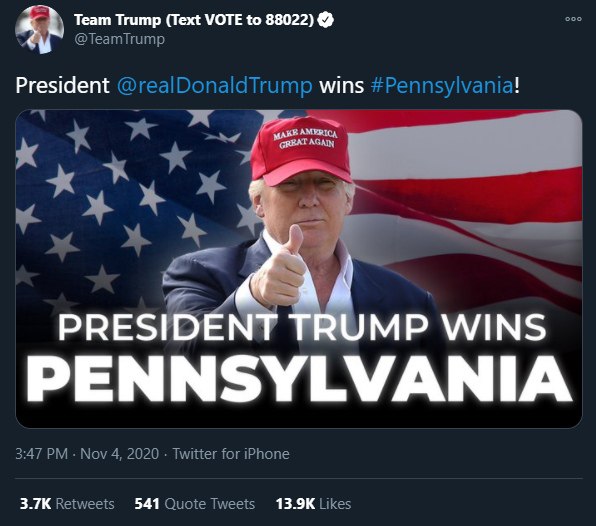596x526 pixels.
Task: Open the tweet's attached image
Action: point(299,269)
